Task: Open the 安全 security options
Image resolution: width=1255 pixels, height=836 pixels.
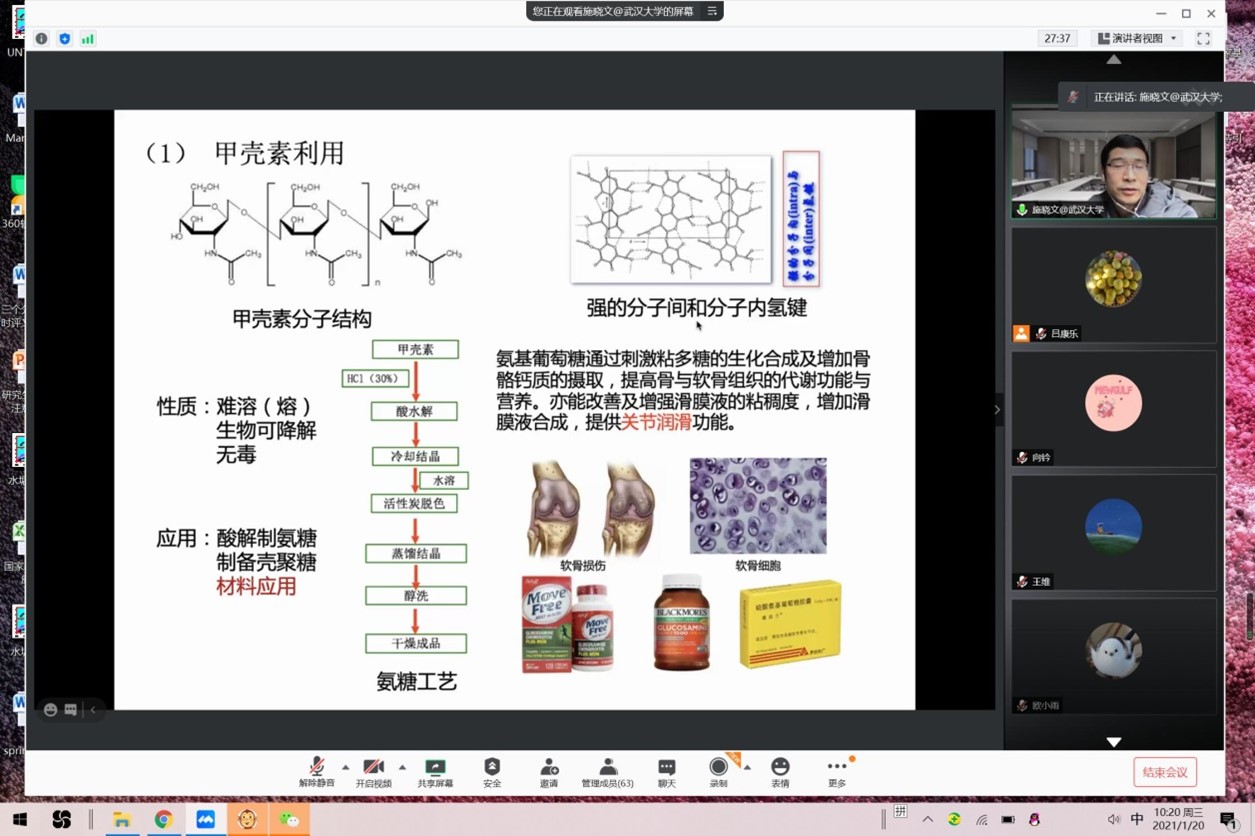Action: [x=491, y=772]
